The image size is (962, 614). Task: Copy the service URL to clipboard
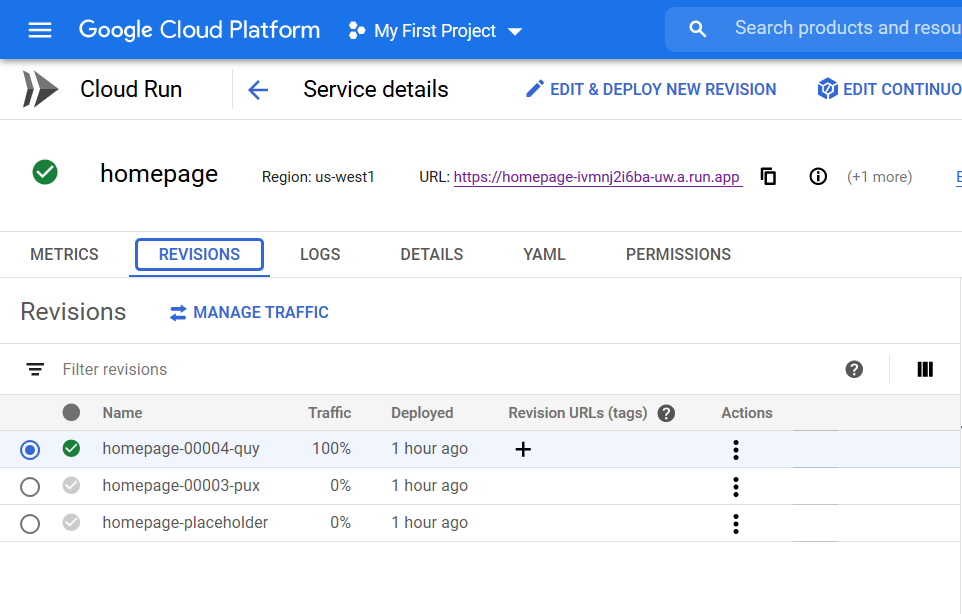[x=768, y=177]
